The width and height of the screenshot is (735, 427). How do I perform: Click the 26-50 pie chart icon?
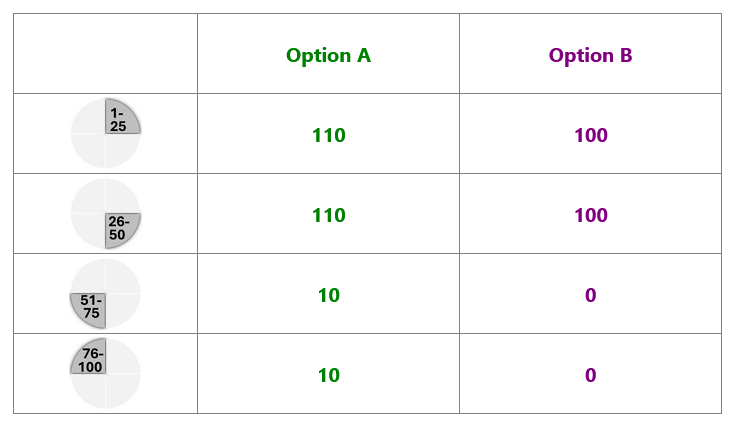coord(105,213)
